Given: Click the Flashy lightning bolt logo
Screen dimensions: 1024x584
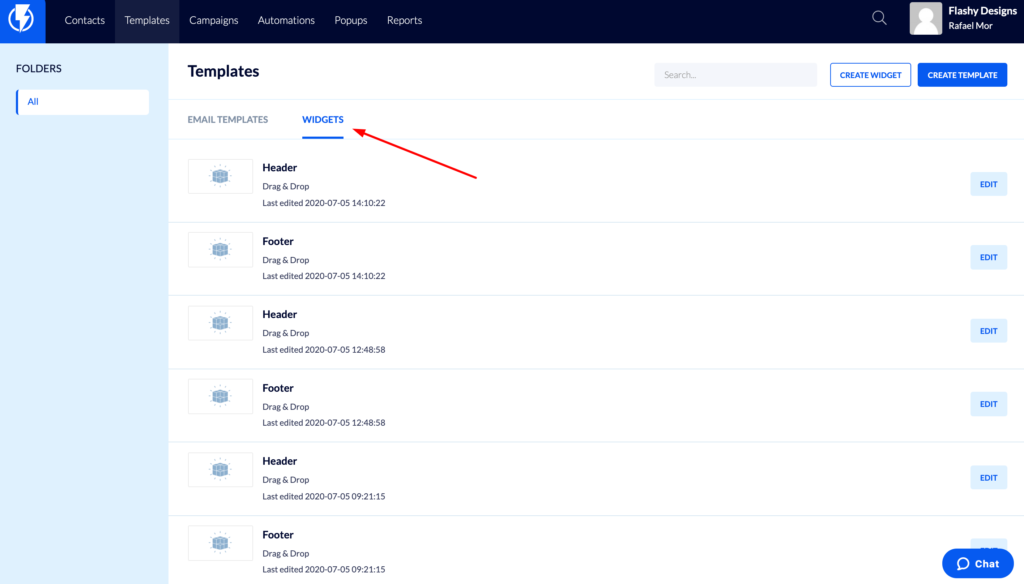Looking at the screenshot, I should pos(22,20).
